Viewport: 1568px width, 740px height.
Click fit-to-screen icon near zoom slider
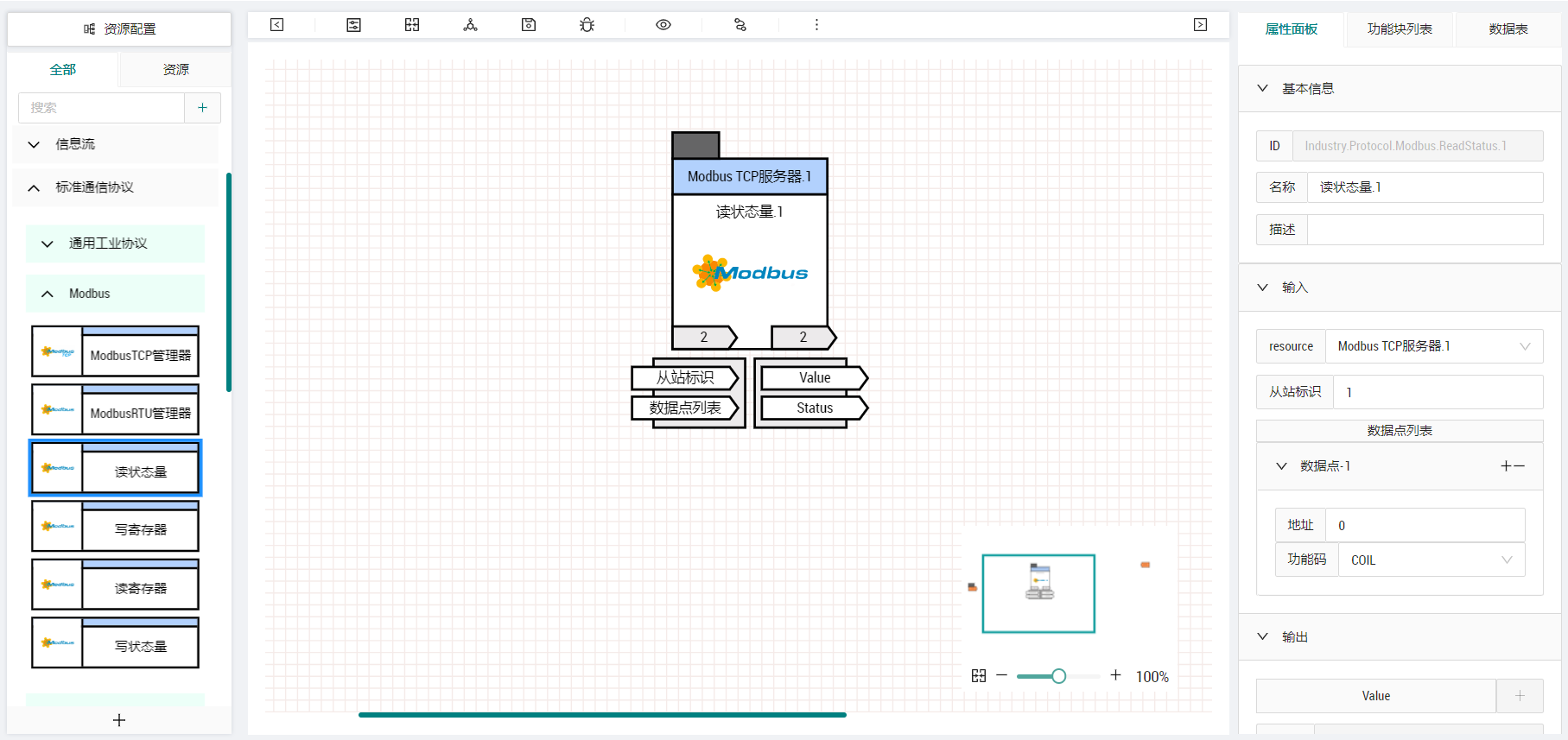[x=979, y=676]
